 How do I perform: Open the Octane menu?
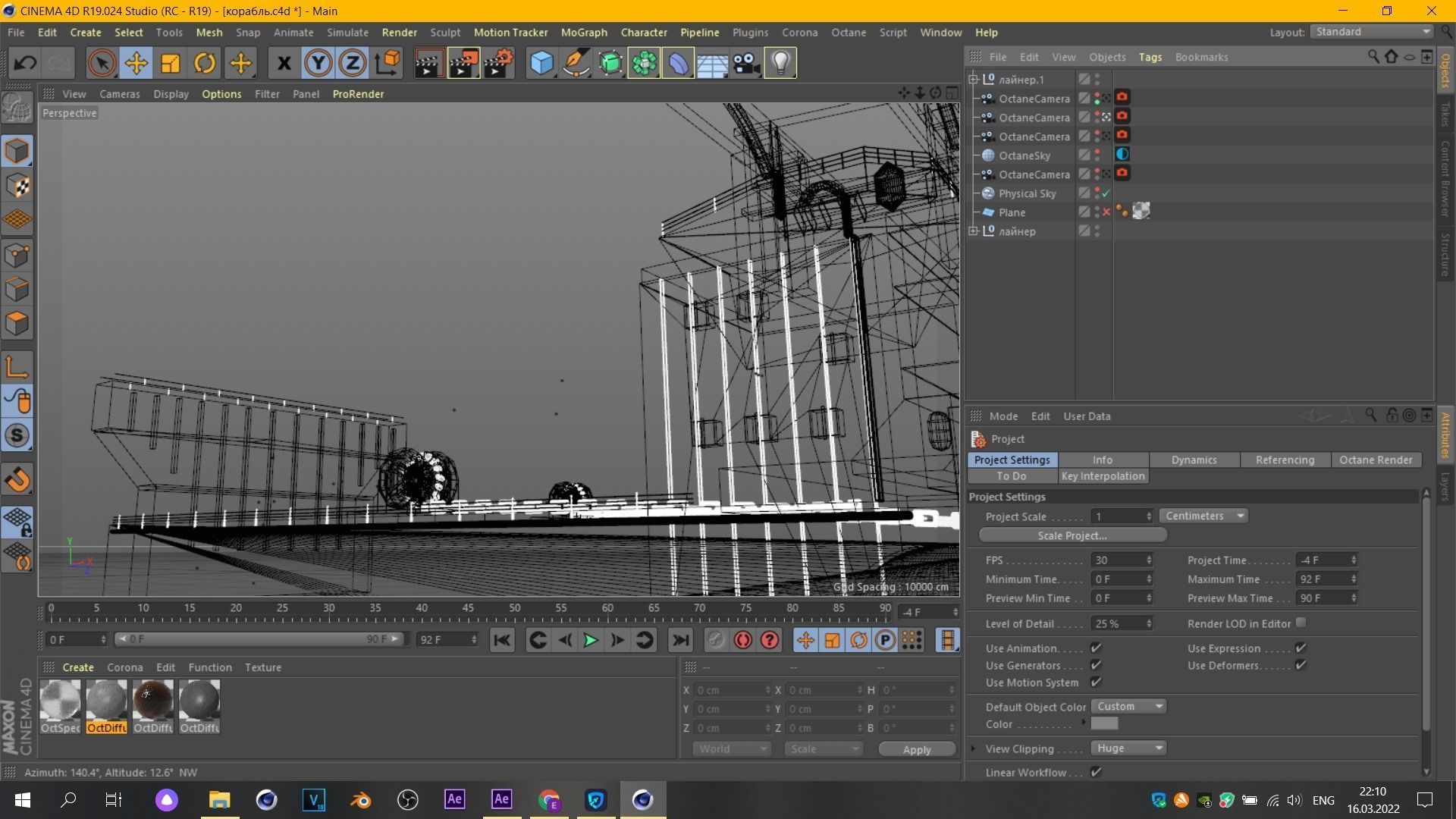[848, 32]
